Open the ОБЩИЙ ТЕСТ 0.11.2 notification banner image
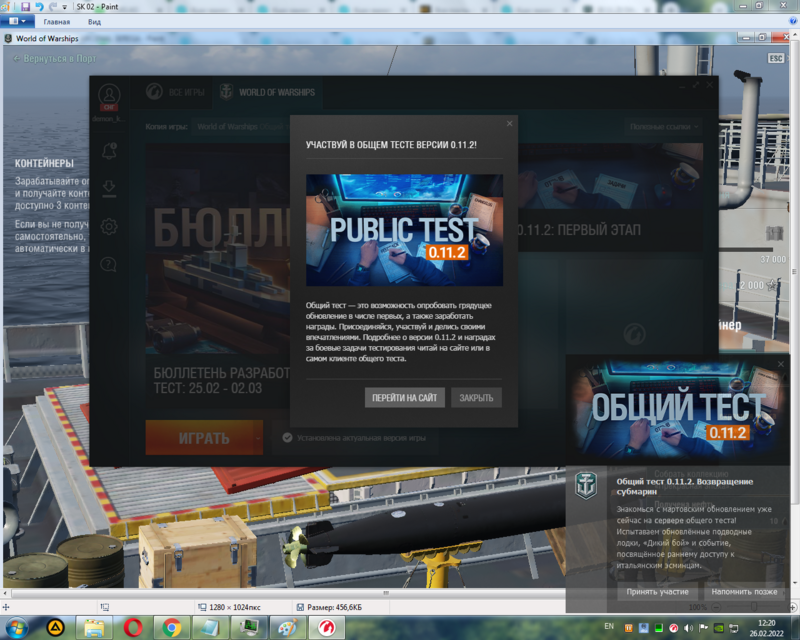This screenshot has height=640, width=800. tap(678, 410)
